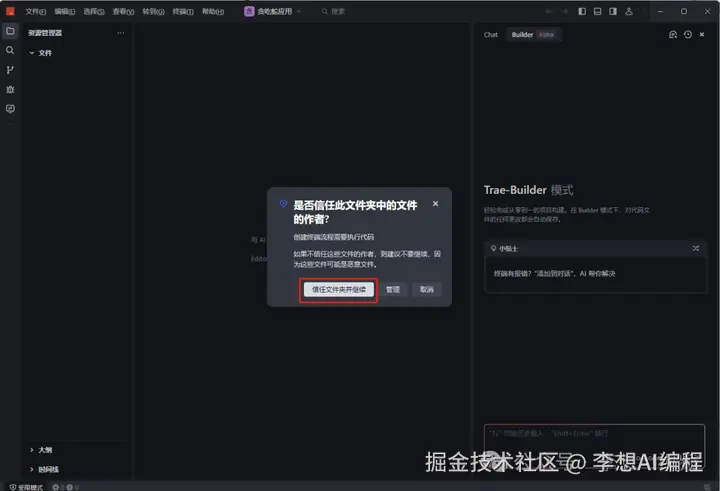Open the 文件(F) menu
Screen dimensions: 720x491
35,11
